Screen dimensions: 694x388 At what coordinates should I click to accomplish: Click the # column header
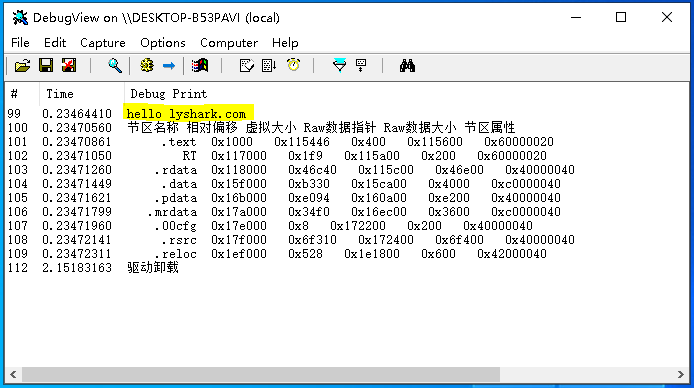[x=22, y=94]
